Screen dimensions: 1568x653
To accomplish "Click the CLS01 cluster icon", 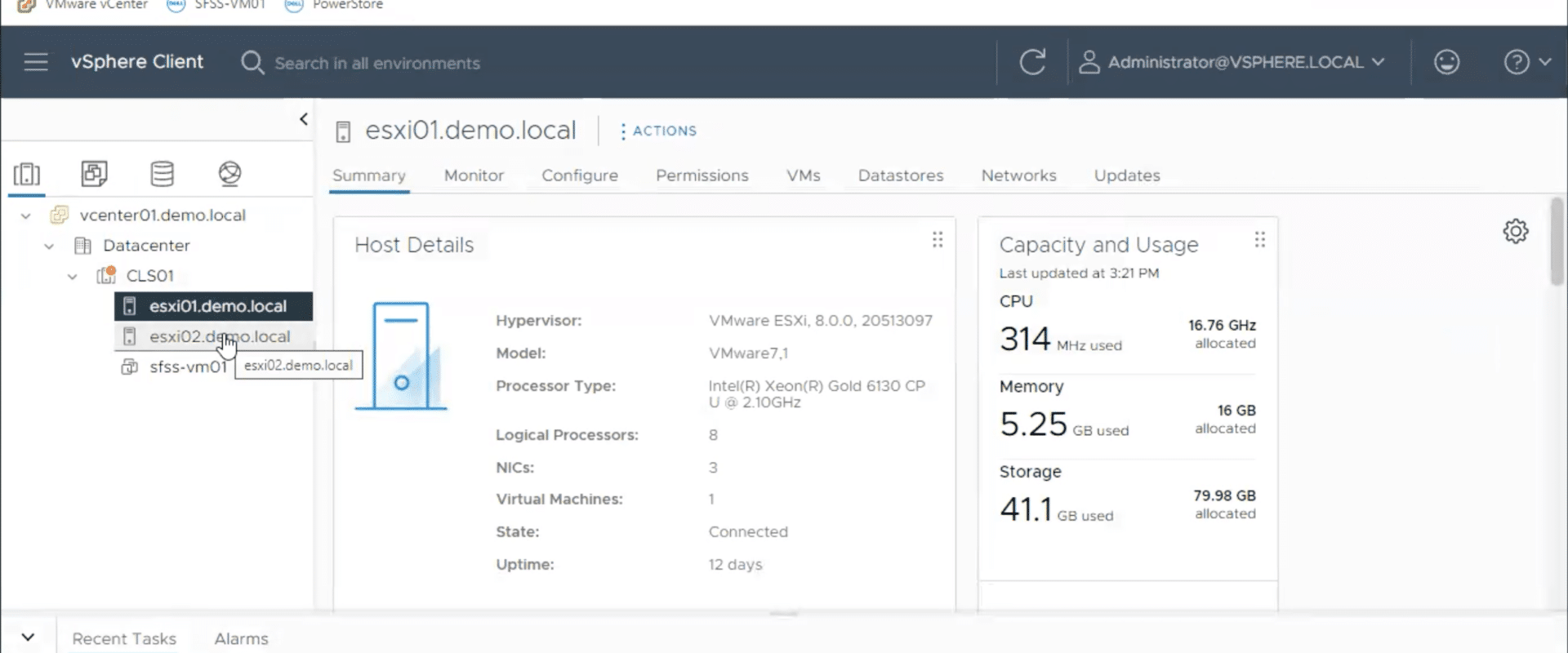I will [106, 275].
